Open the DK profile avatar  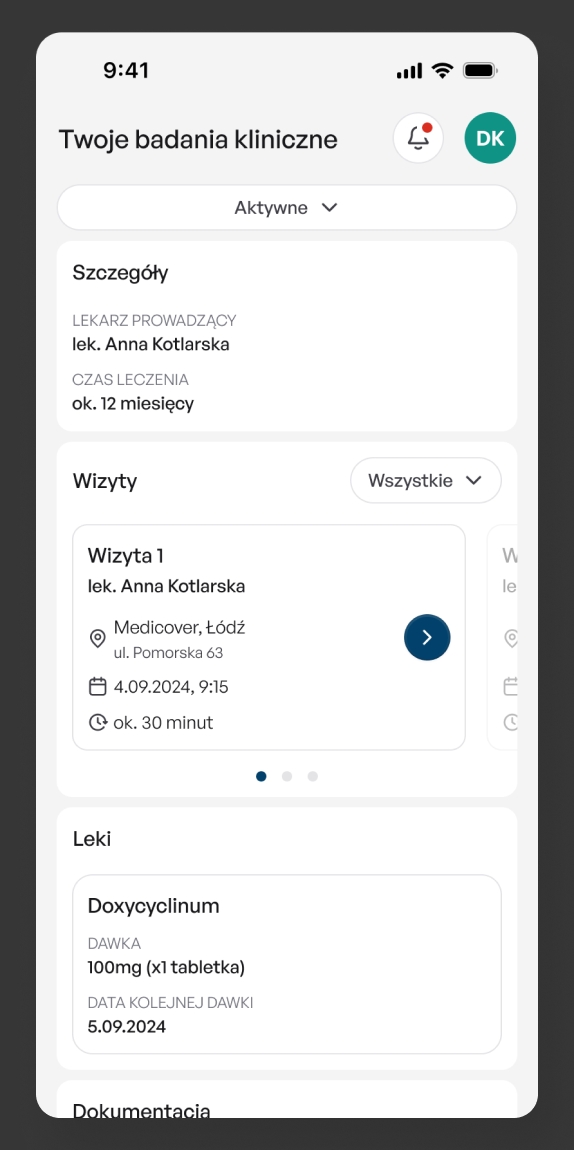pos(490,137)
